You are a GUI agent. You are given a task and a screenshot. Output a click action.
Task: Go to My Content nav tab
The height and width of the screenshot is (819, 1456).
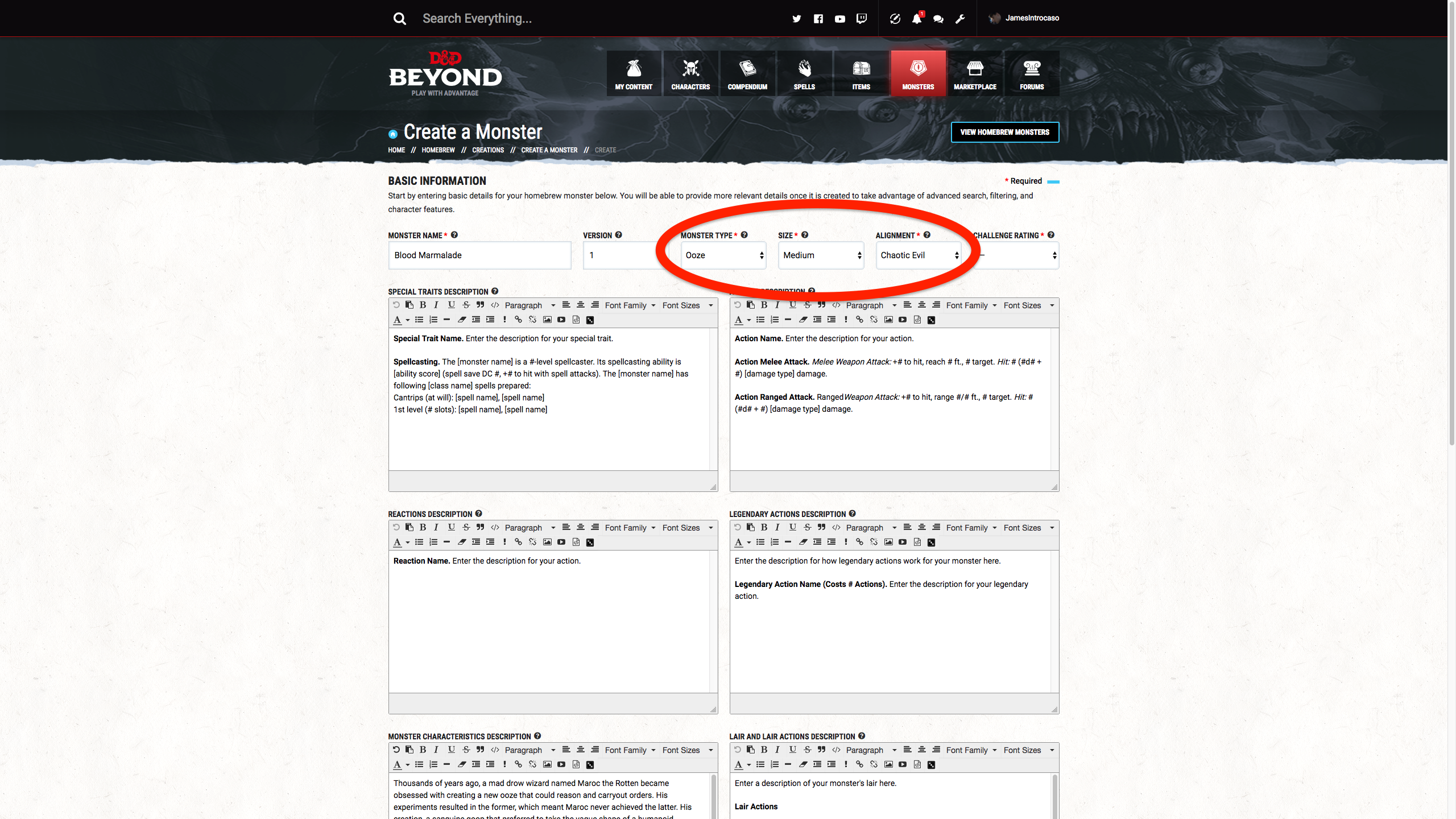click(x=634, y=74)
